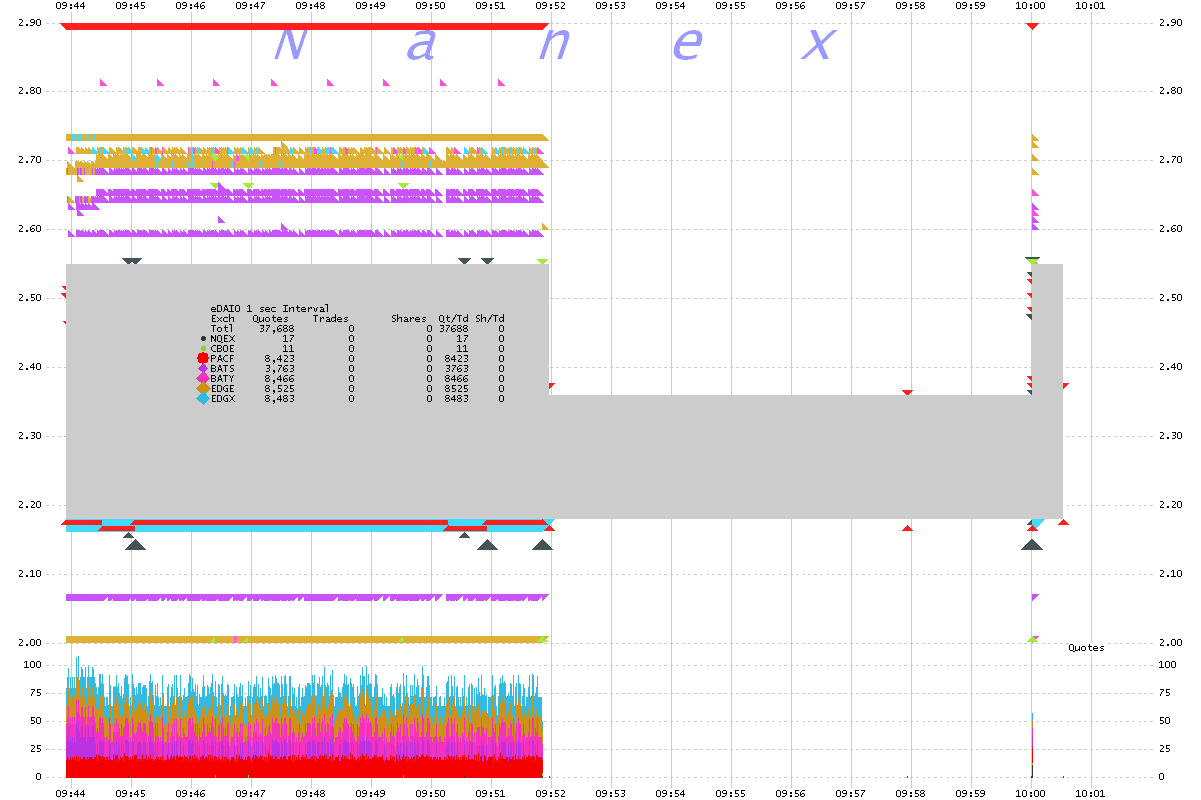Screen dimensions: 1201x800
Task: Click 09:52 on the top time axis
Action: click(x=550, y=6)
